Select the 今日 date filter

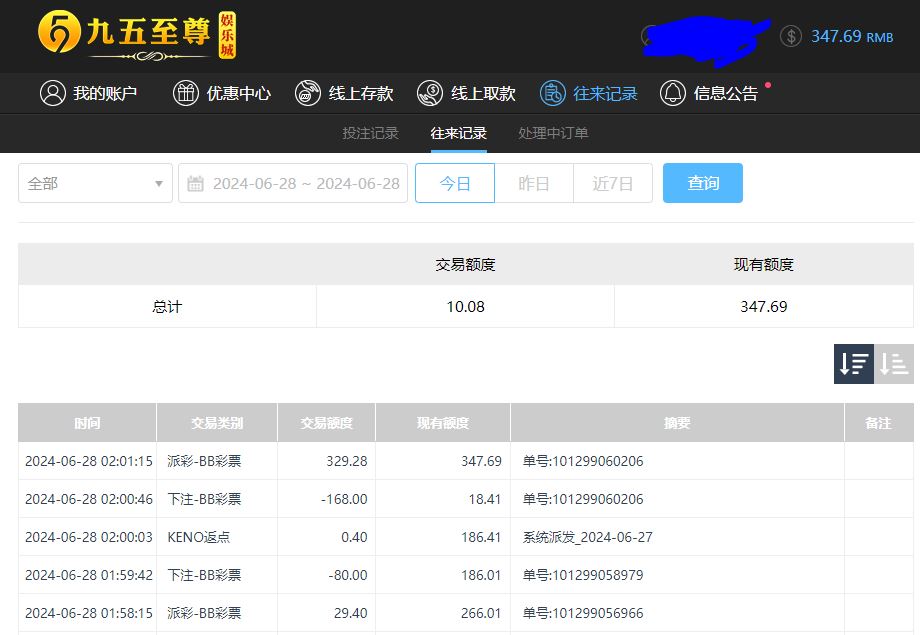coord(455,183)
